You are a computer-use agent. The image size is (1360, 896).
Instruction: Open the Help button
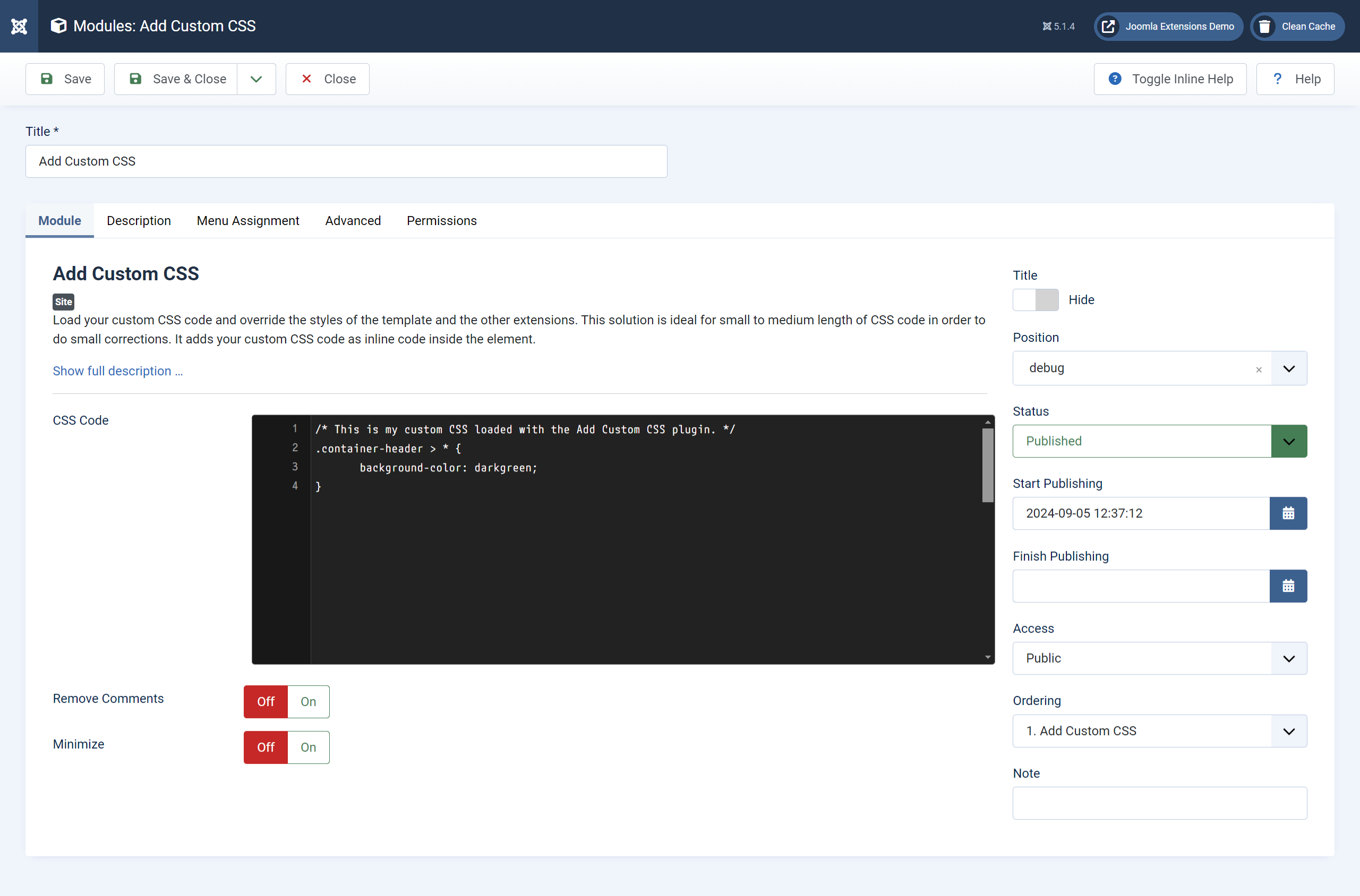(x=1295, y=79)
